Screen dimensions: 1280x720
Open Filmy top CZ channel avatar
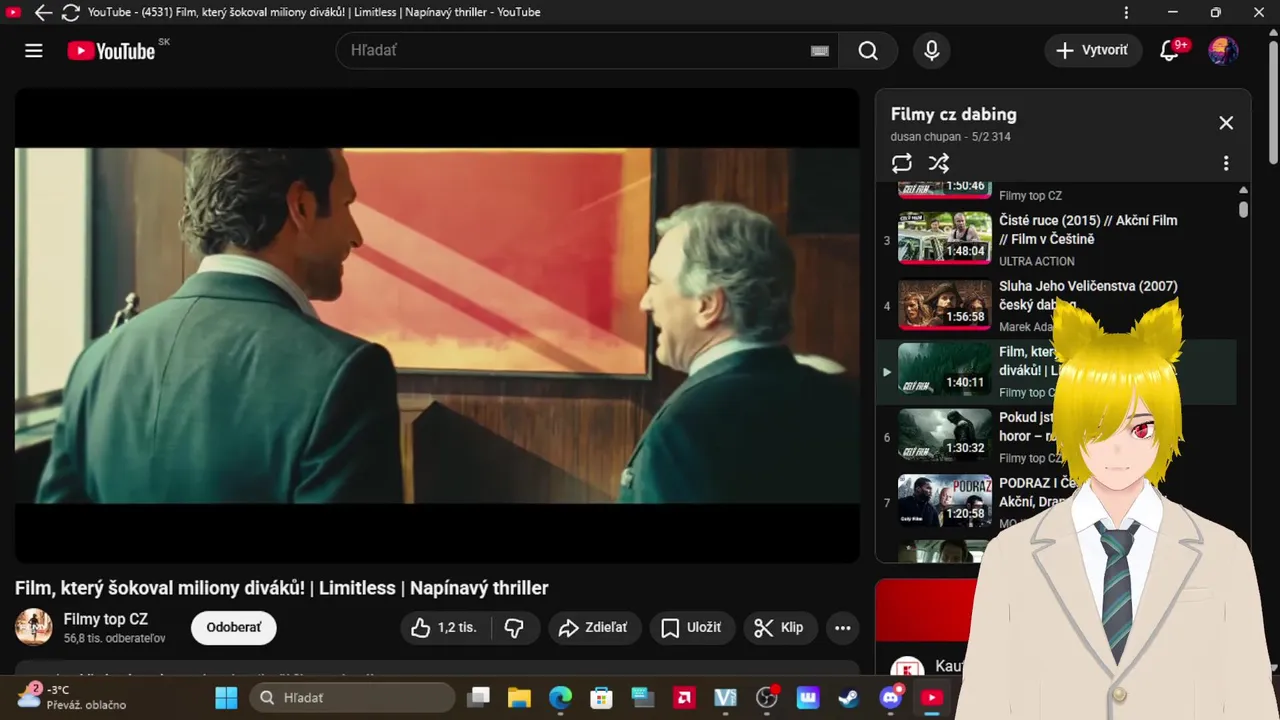(x=34, y=627)
